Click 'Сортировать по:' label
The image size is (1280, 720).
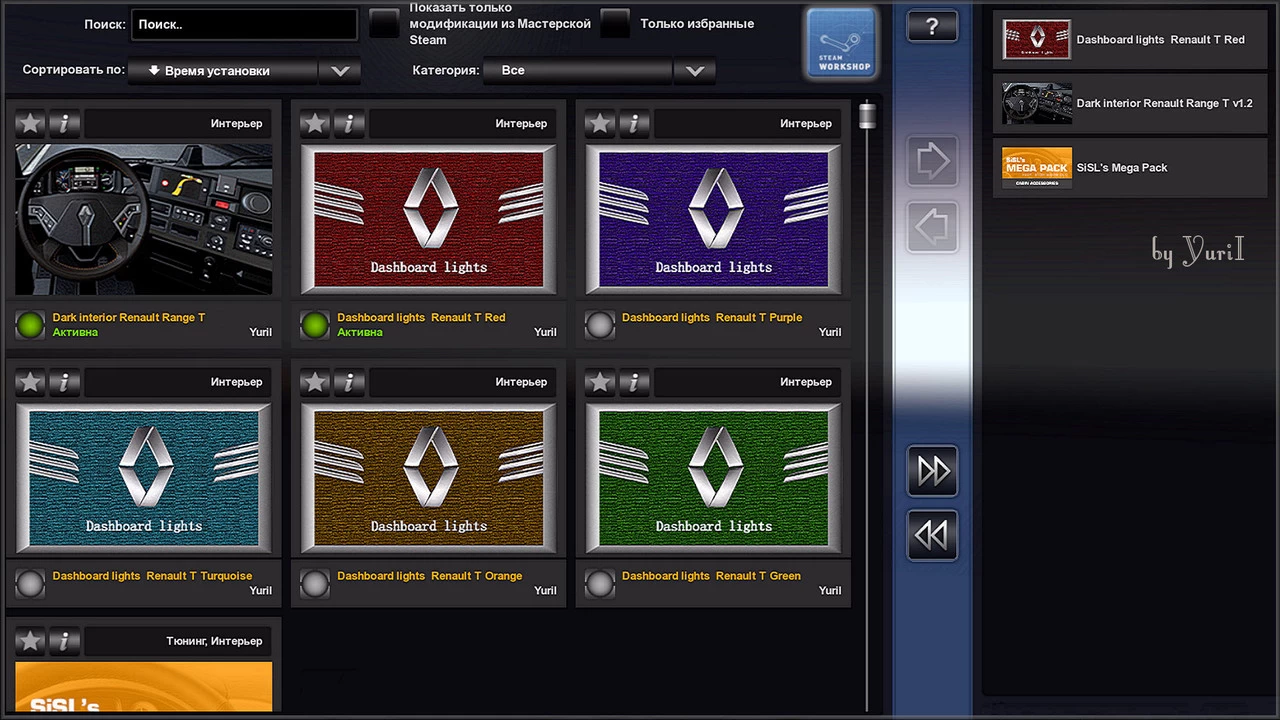point(73,70)
